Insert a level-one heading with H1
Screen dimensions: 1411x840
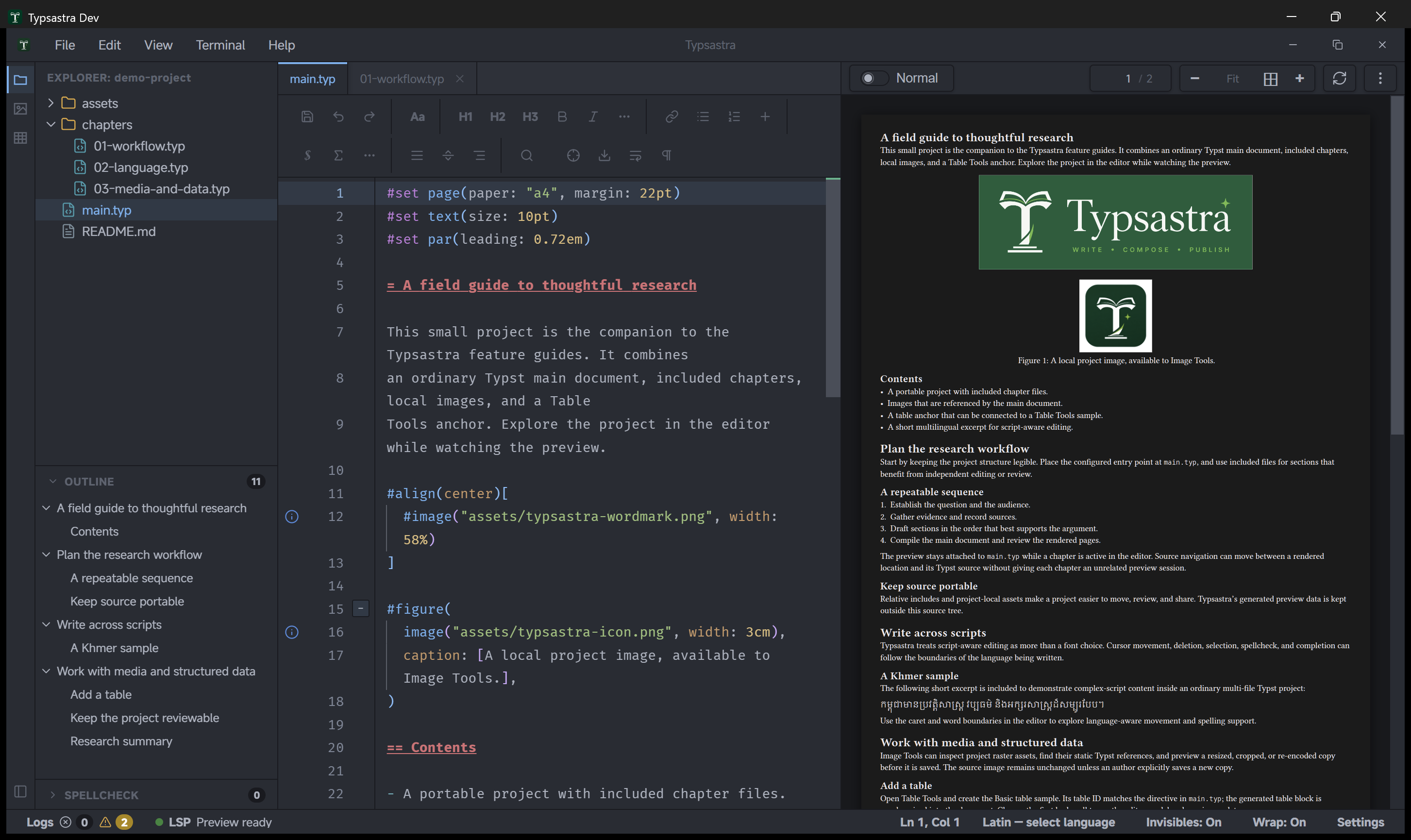465,117
